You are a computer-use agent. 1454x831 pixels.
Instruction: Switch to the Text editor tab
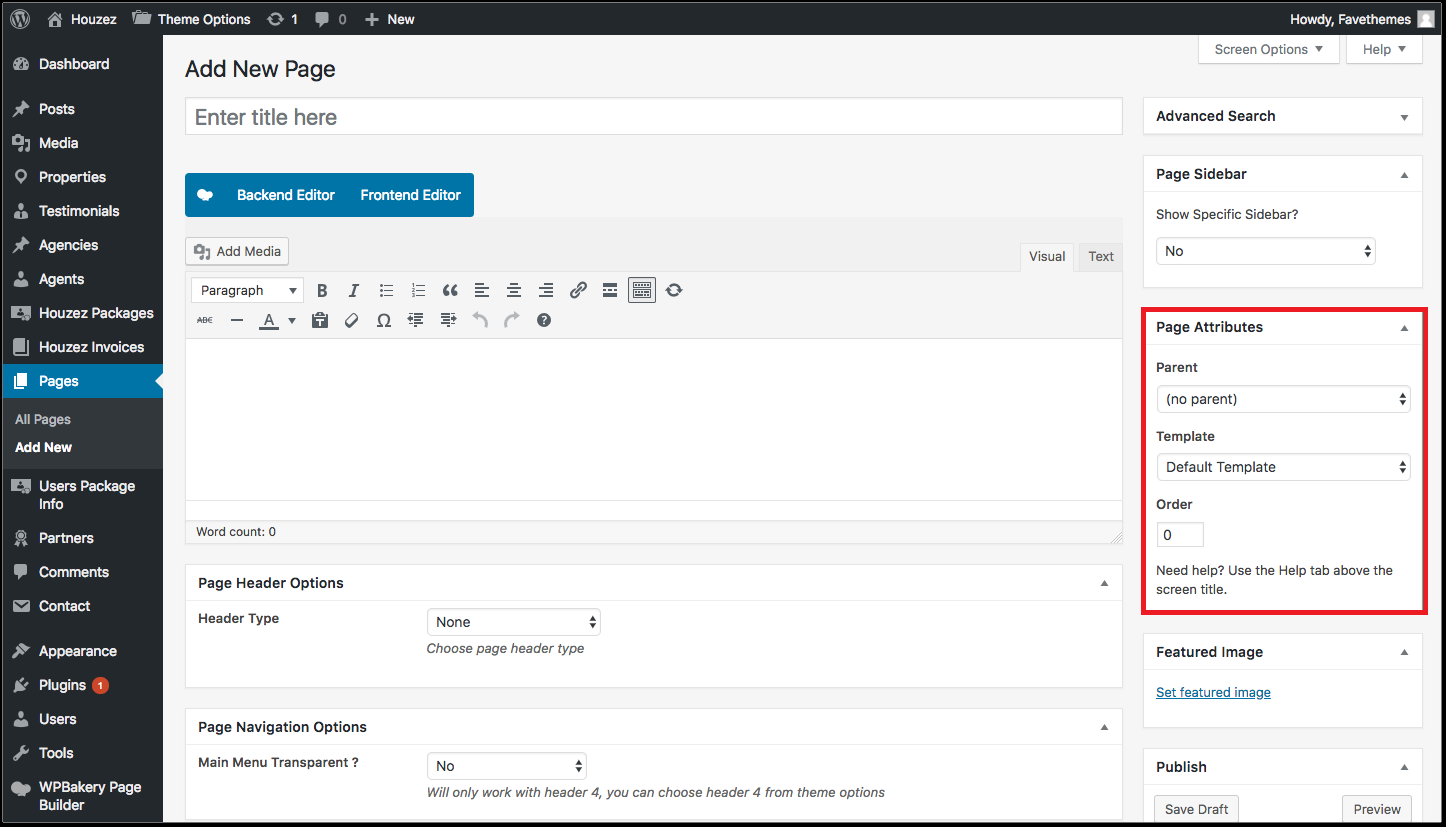click(x=1101, y=257)
